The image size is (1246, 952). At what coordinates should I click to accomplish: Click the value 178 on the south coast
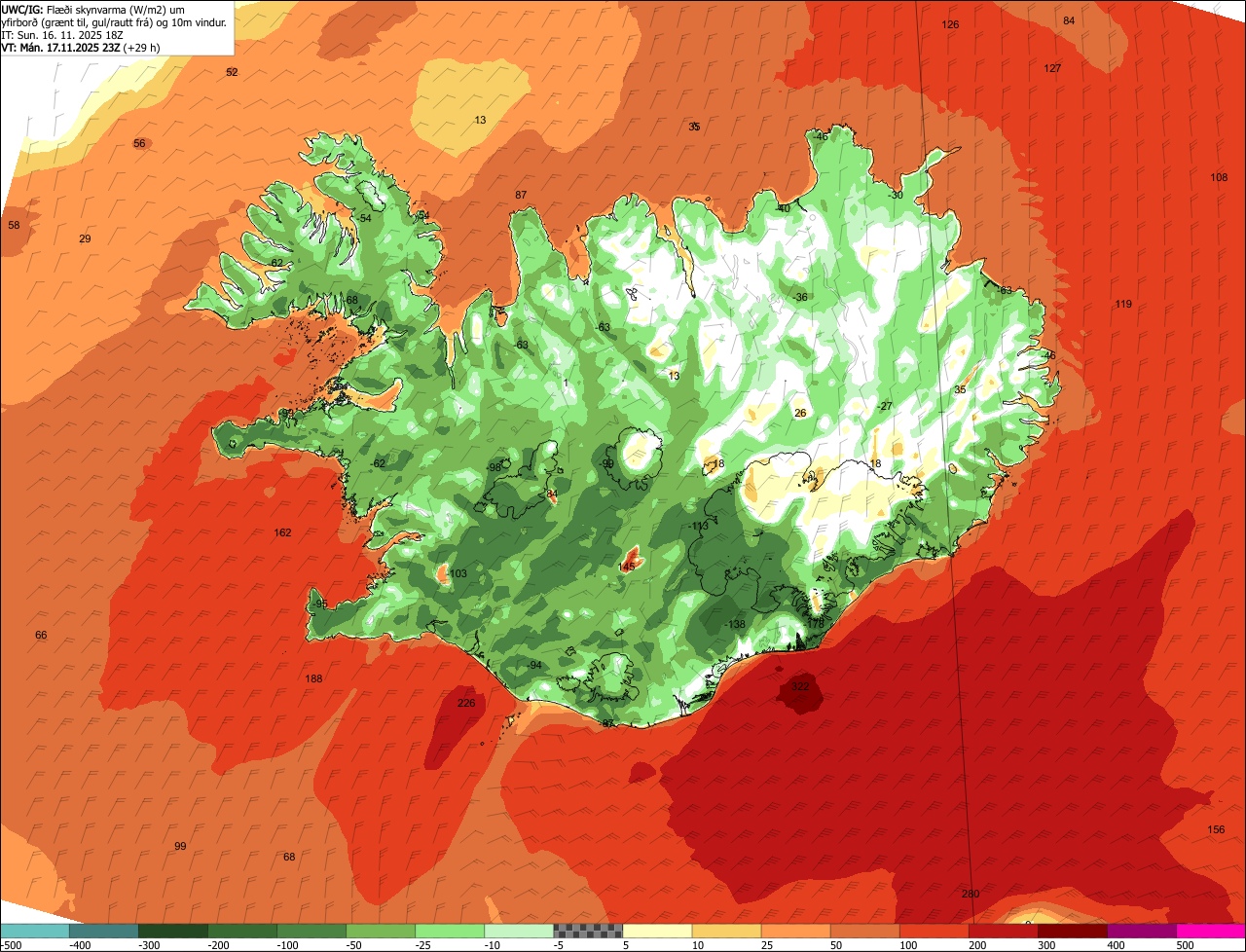tap(816, 623)
